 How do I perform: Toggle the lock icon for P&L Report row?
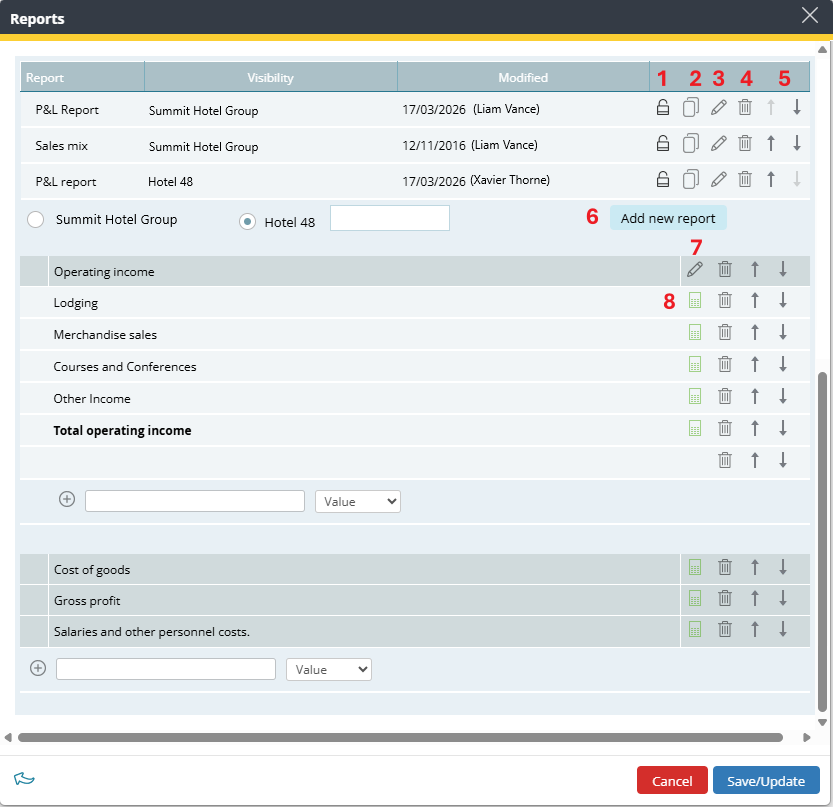662,107
